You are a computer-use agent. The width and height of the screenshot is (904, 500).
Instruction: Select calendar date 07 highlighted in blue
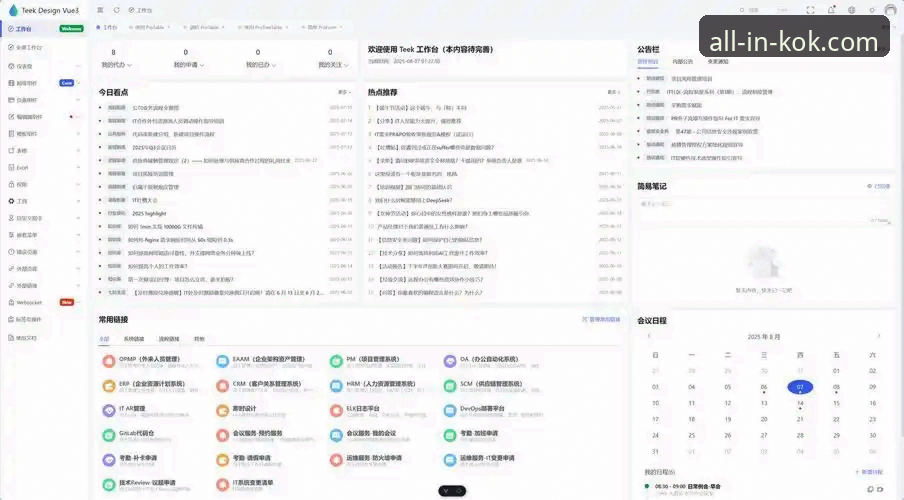[800, 387]
